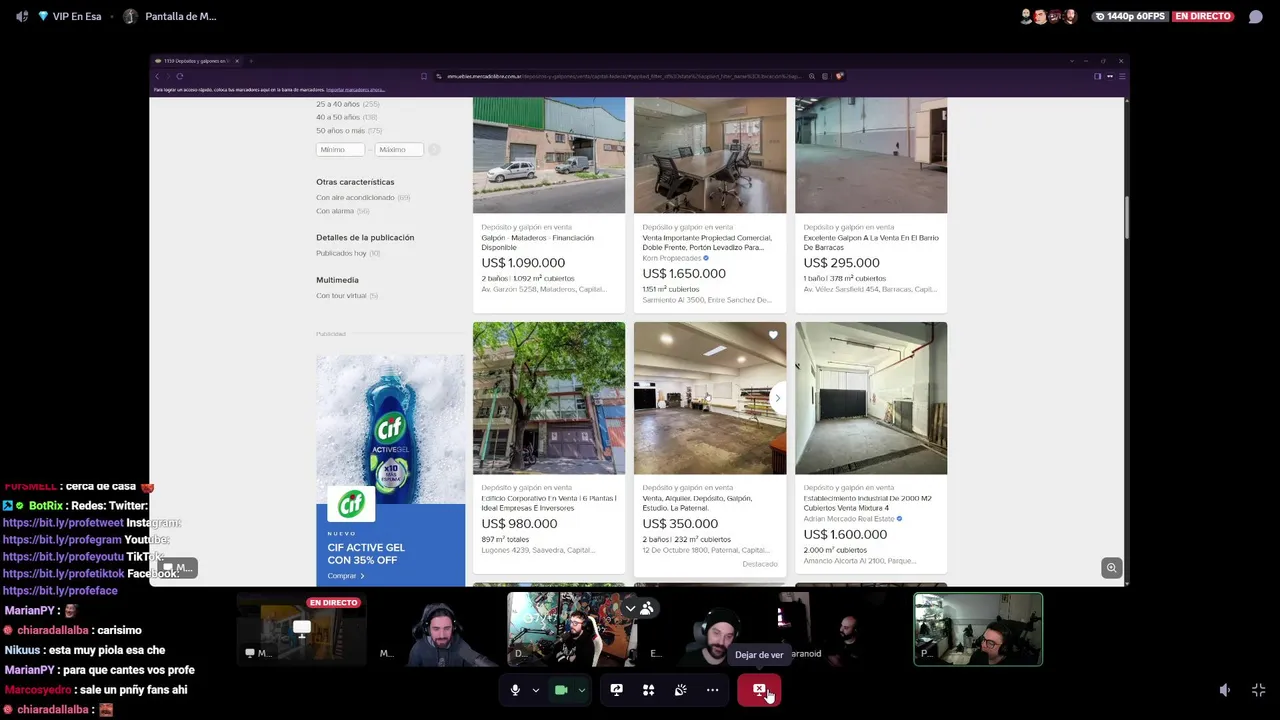1280x720 pixels.
Task: Toggle sound icon beside VIP En Esa
Action: tap(22, 16)
